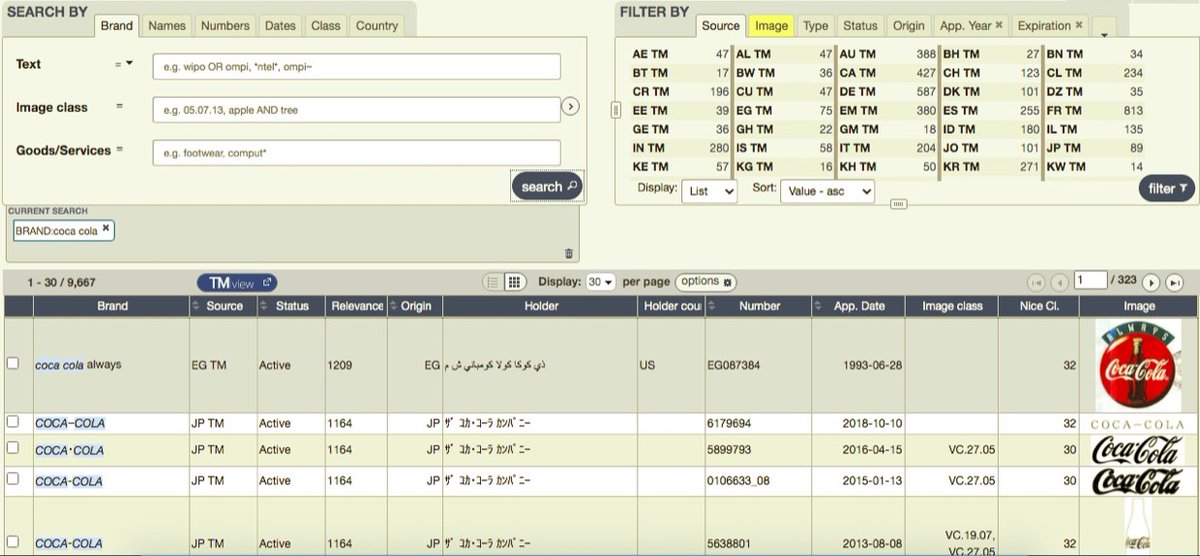Open image class picker arrow button
The height and width of the screenshot is (556, 1200).
point(570,107)
